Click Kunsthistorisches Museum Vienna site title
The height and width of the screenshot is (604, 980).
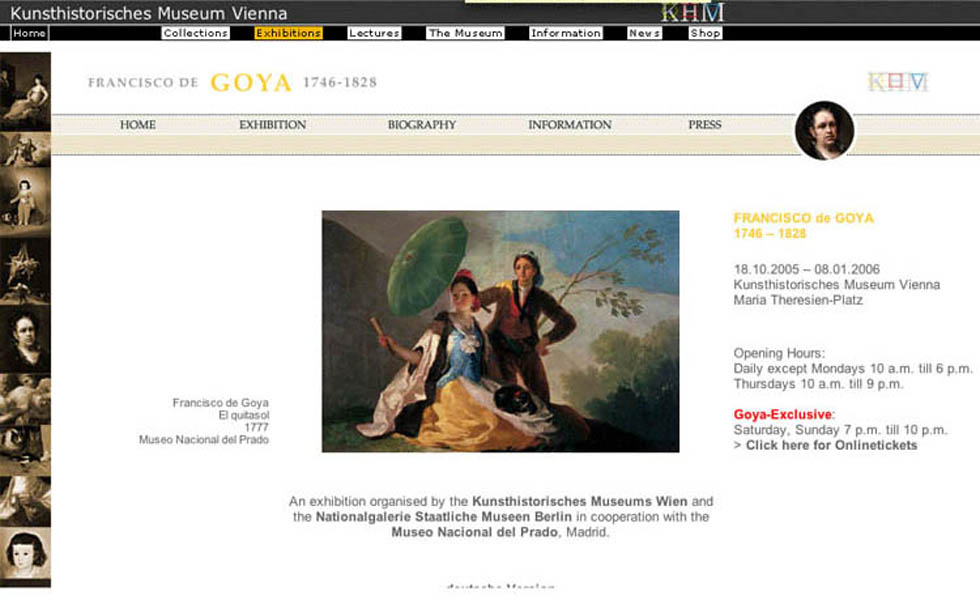pos(149,13)
